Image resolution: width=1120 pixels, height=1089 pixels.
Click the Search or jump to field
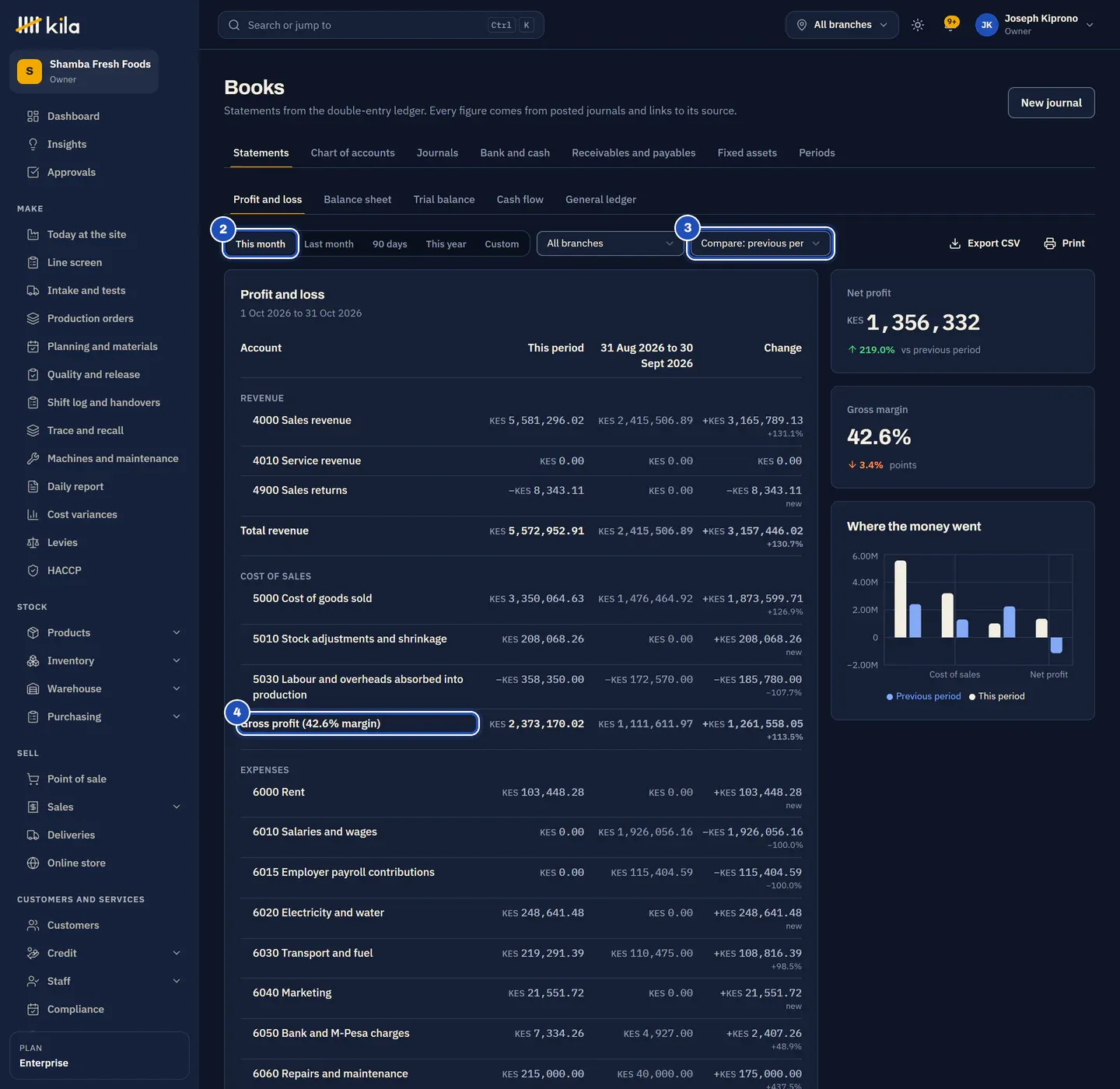381,25
